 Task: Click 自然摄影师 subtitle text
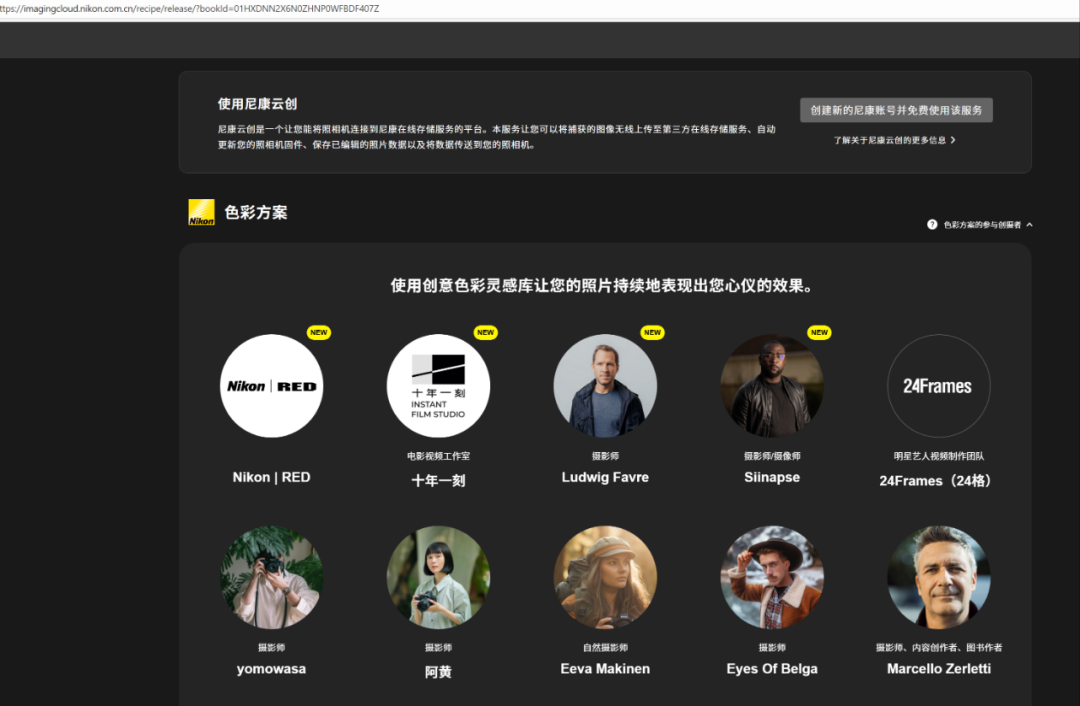point(605,647)
